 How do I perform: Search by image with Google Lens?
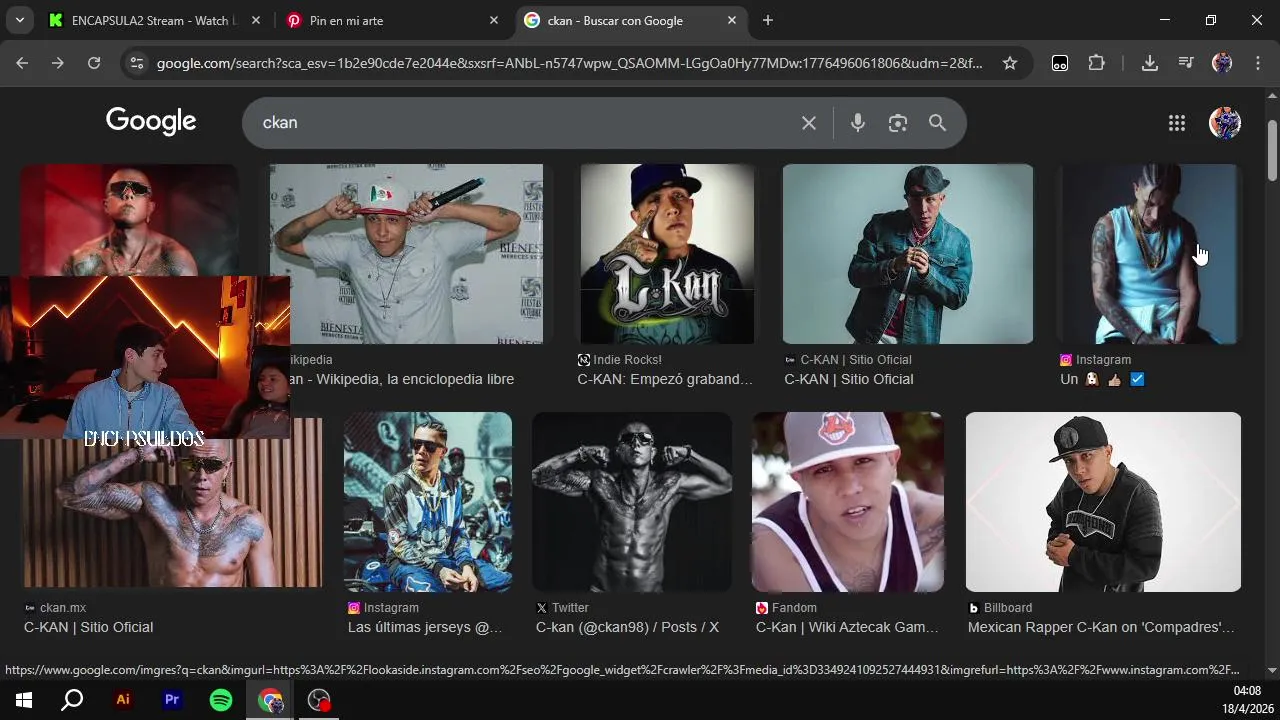(898, 123)
